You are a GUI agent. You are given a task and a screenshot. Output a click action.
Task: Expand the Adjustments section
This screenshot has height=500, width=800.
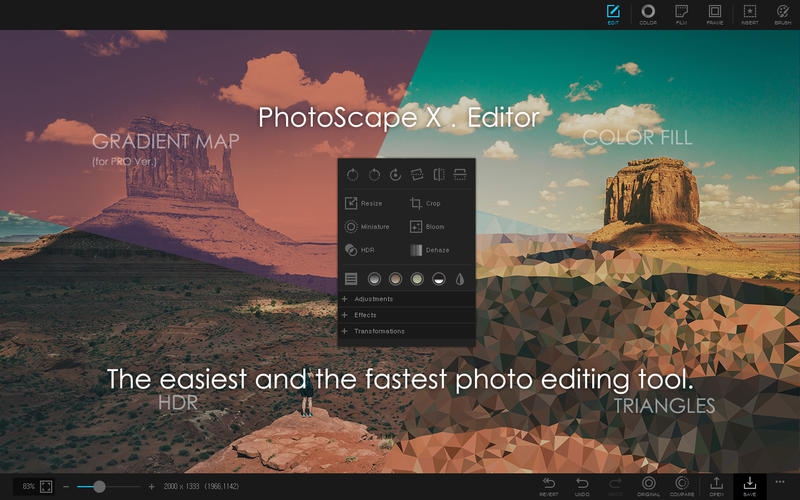[x=407, y=299]
